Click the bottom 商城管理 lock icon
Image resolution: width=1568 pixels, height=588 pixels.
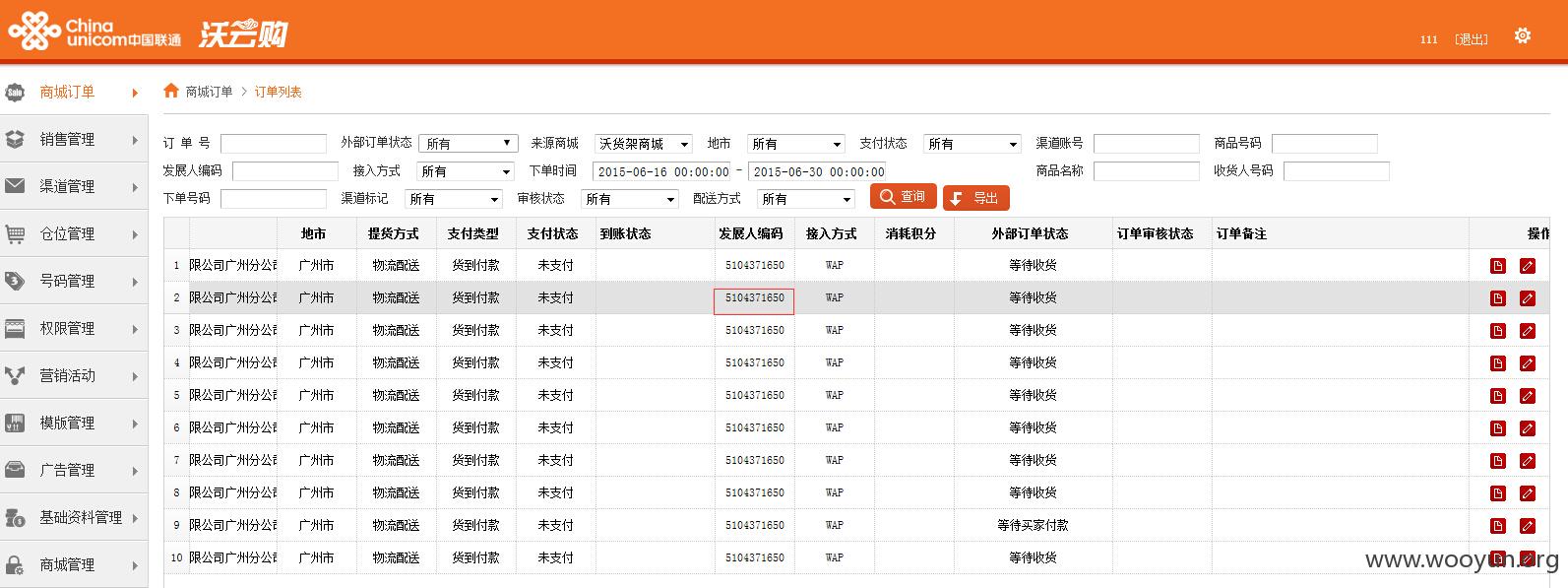[15, 564]
